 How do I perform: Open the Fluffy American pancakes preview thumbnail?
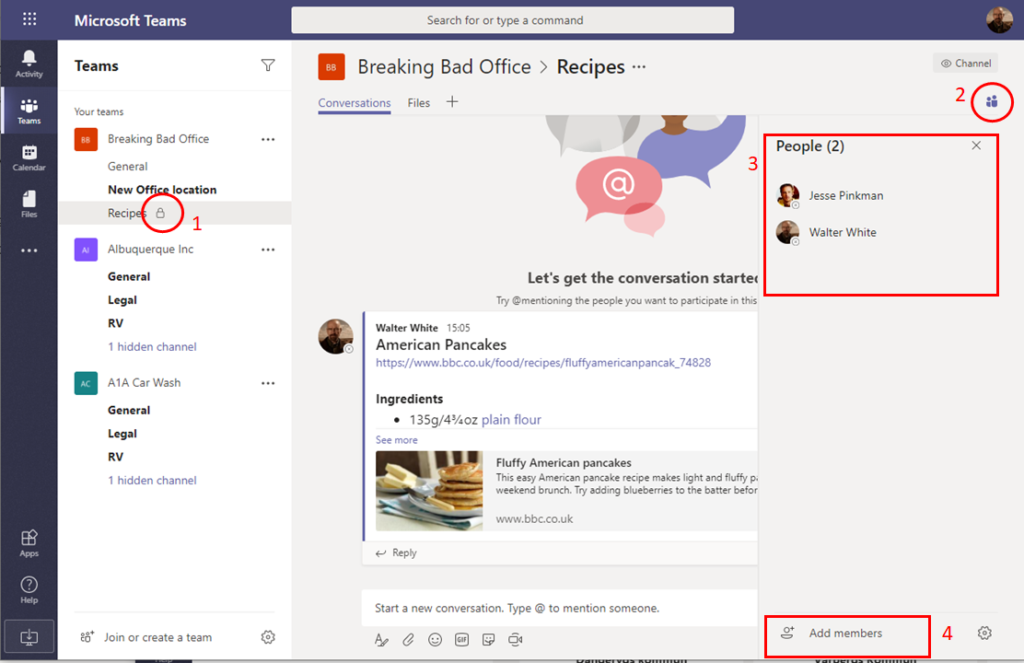point(429,491)
